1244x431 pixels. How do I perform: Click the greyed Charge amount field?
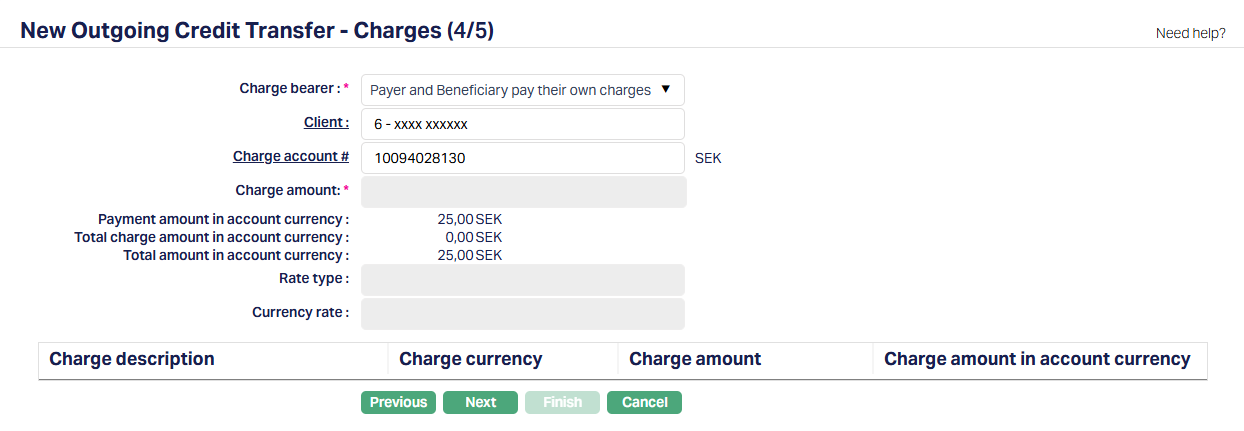point(523,192)
